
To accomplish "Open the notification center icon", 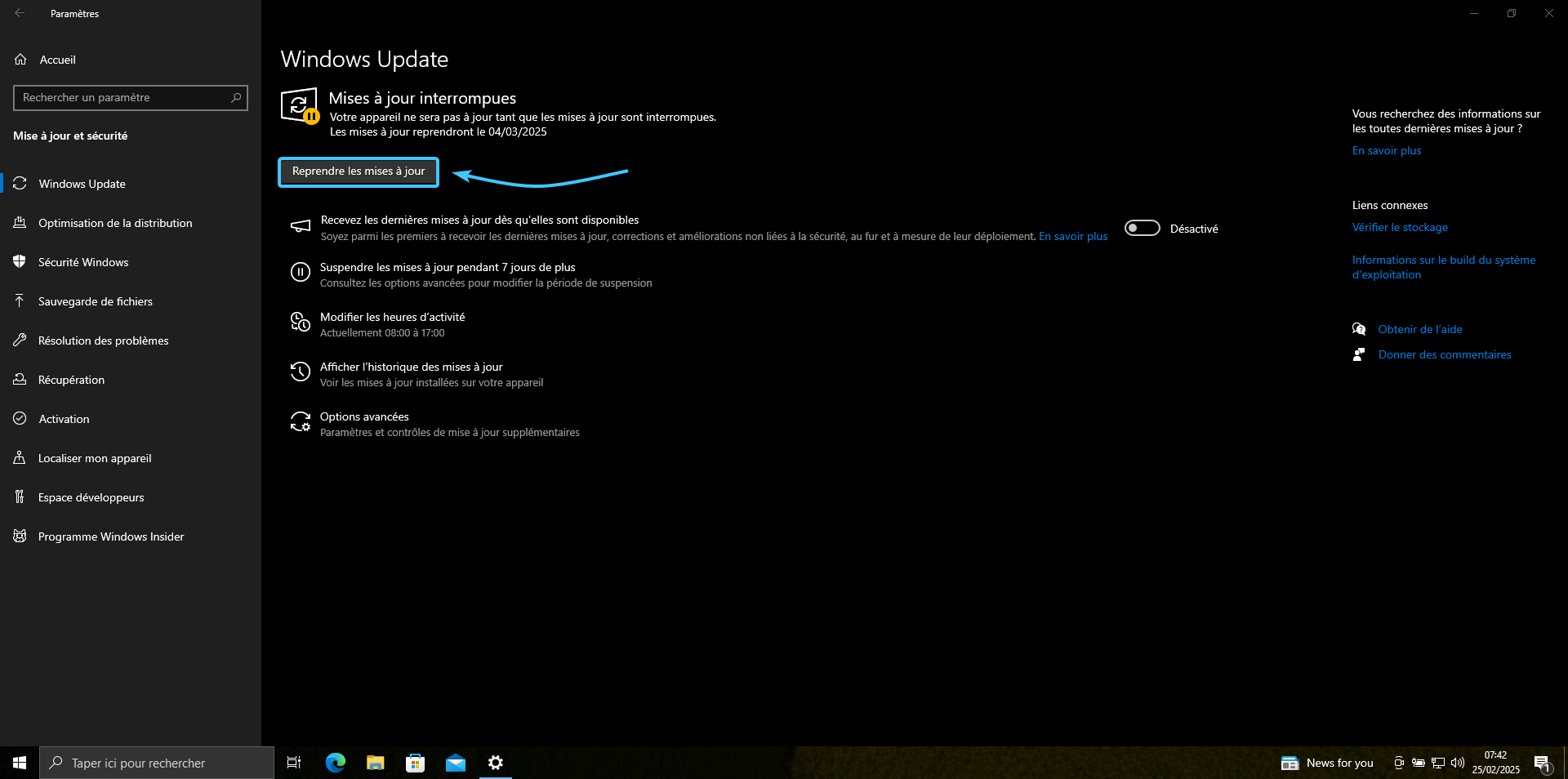I will pyautogui.click(x=1542, y=763).
